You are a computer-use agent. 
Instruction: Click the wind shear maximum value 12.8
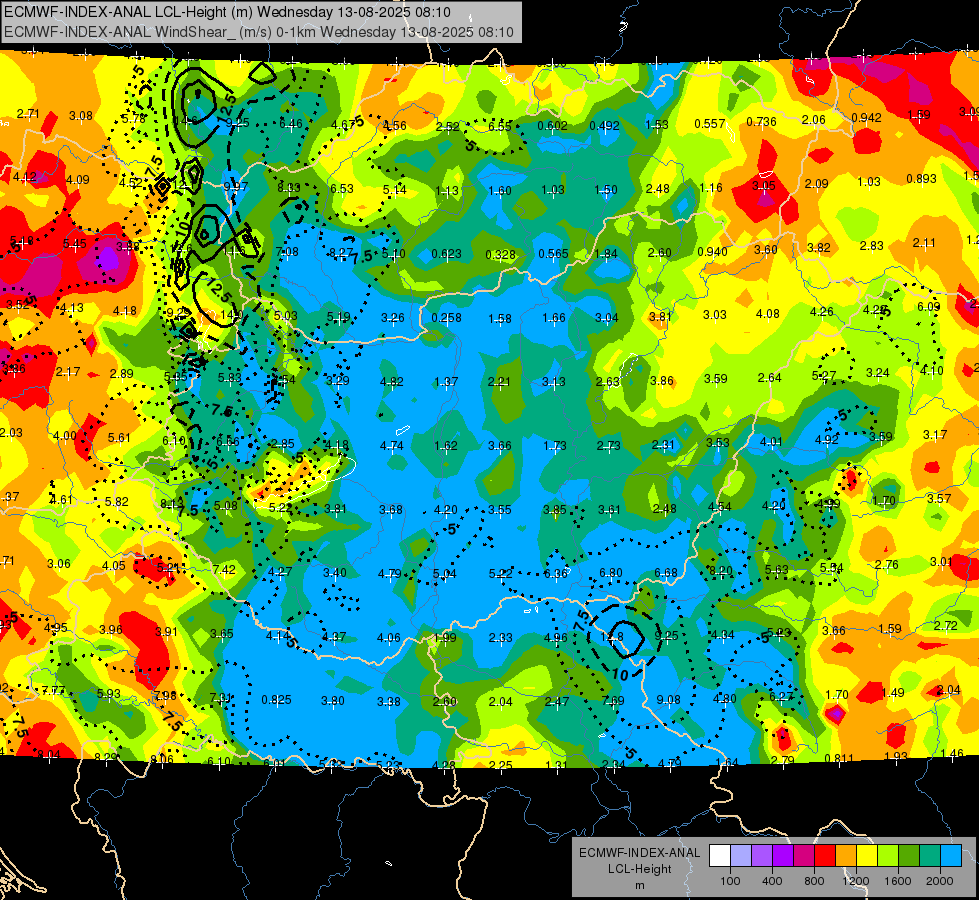(x=611, y=636)
